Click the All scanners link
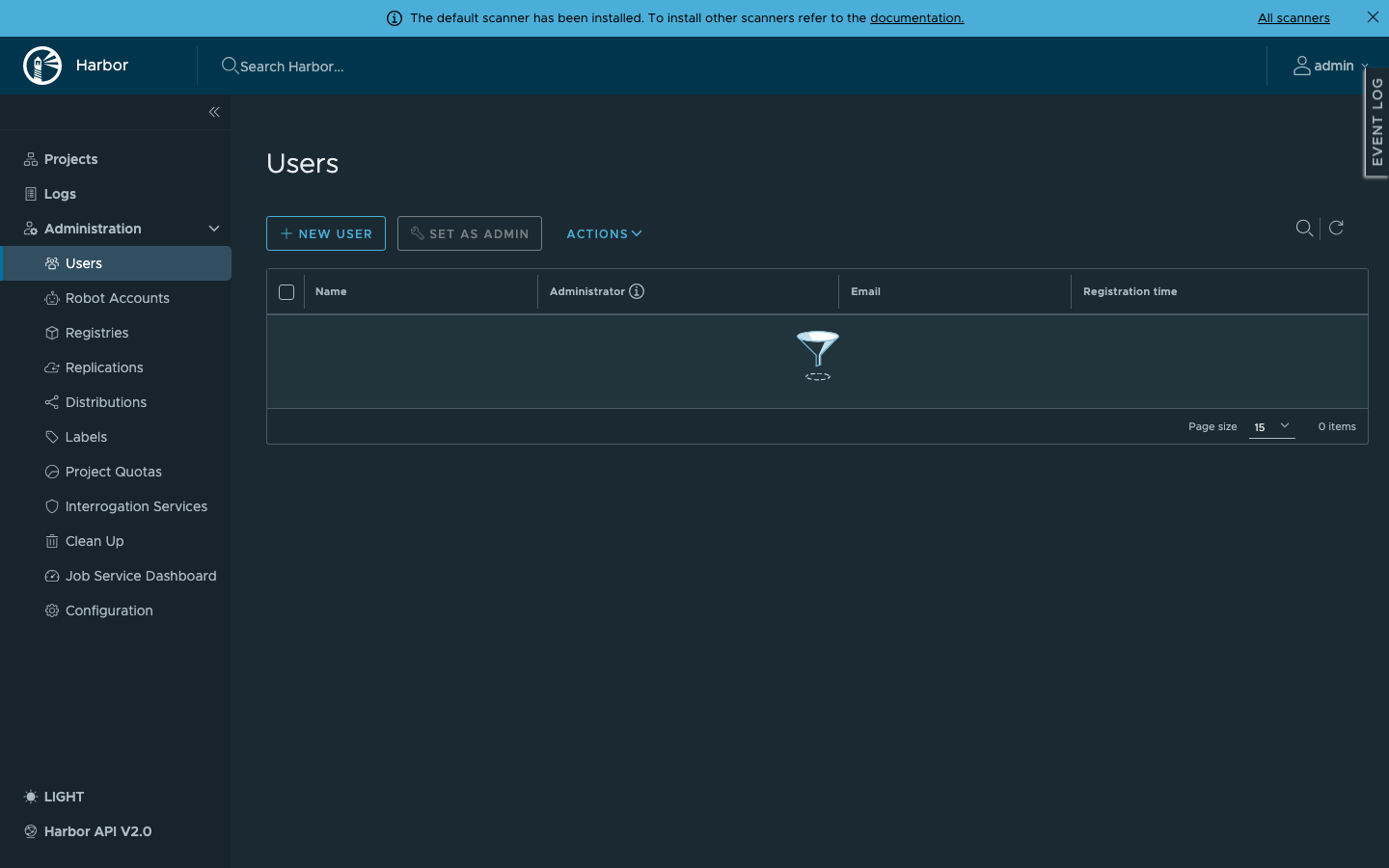Viewport: 1389px width, 868px height. pyautogui.click(x=1294, y=18)
